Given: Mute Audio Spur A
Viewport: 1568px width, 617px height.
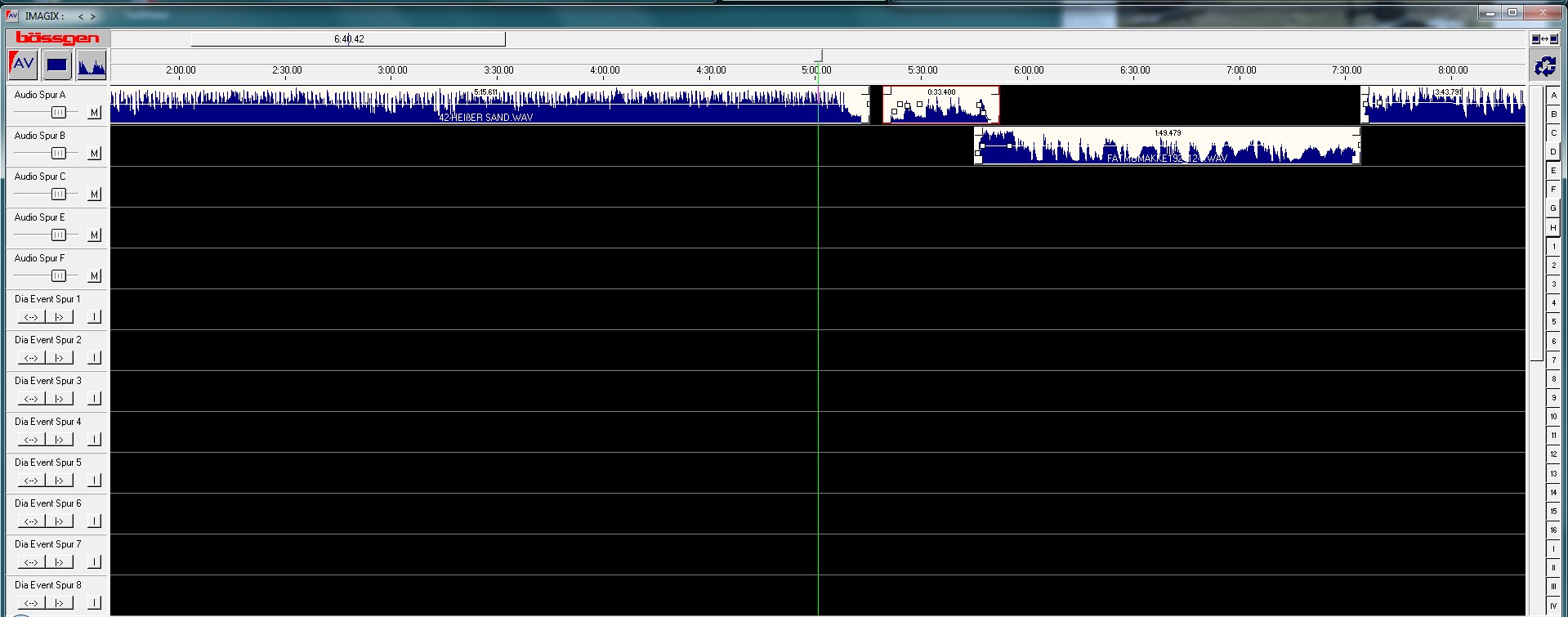Looking at the screenshot, I should point(94,113).
